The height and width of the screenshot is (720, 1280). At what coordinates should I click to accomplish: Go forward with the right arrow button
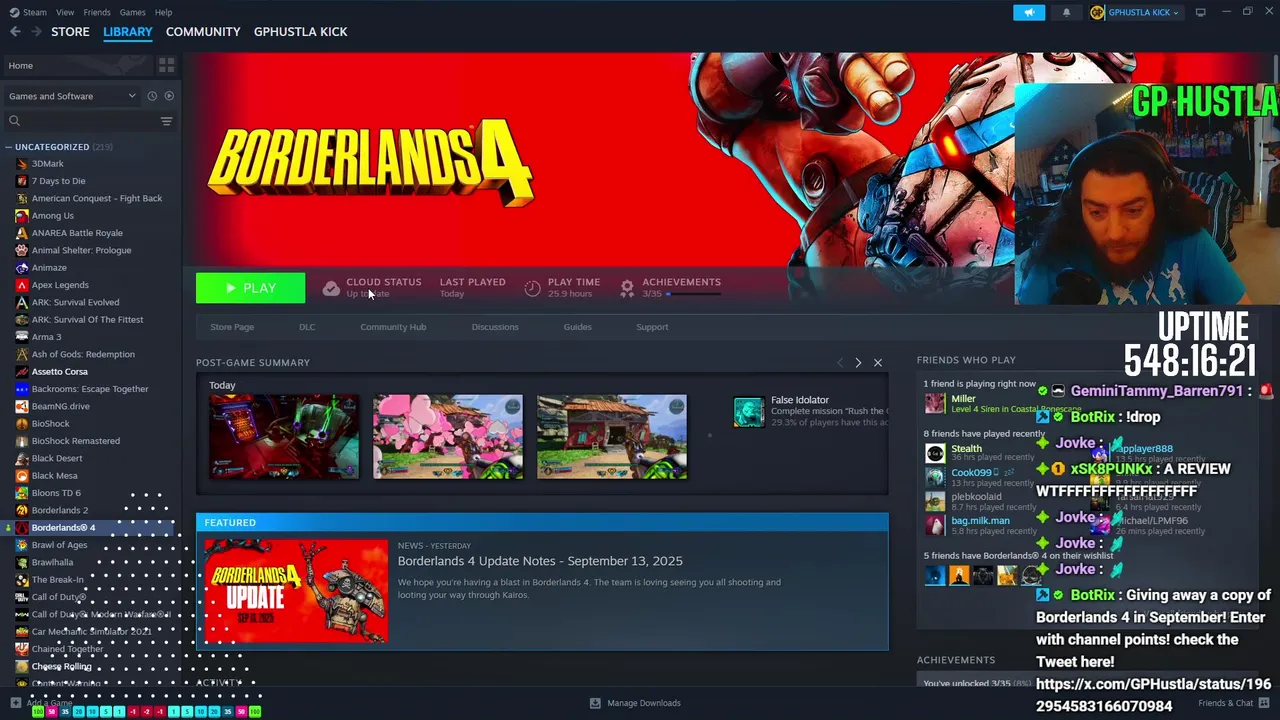[37, 32]
